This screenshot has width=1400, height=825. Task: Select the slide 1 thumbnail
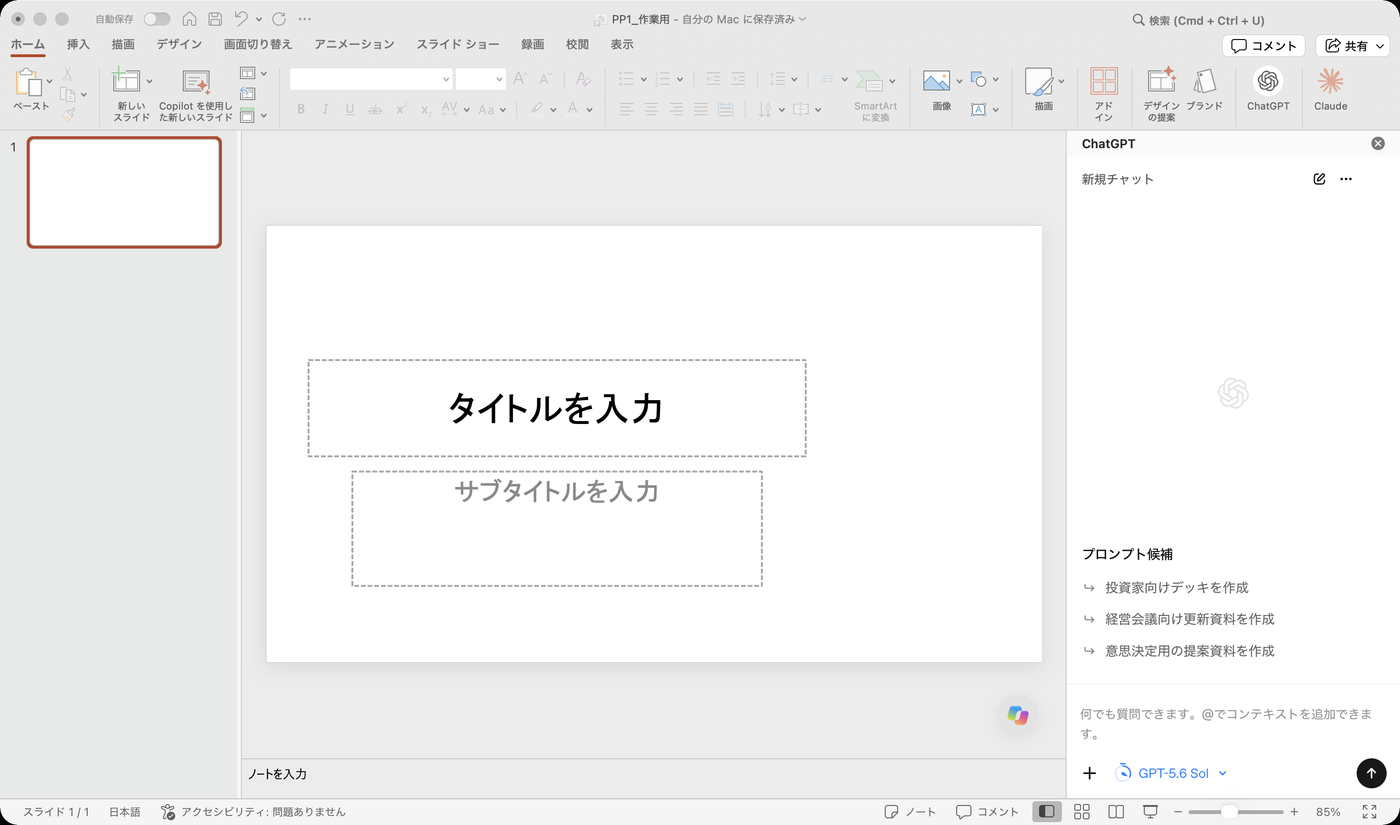pos(124,192)
